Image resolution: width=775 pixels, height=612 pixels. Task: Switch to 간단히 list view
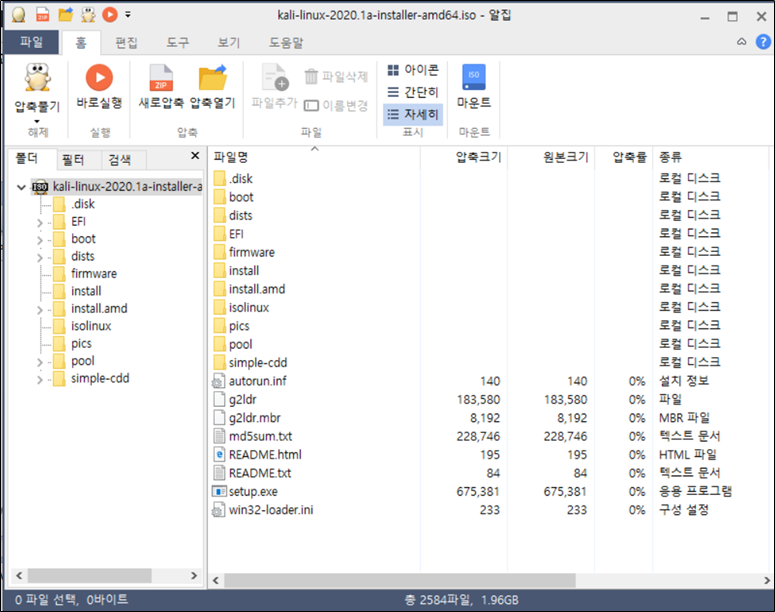coord(413,92)
